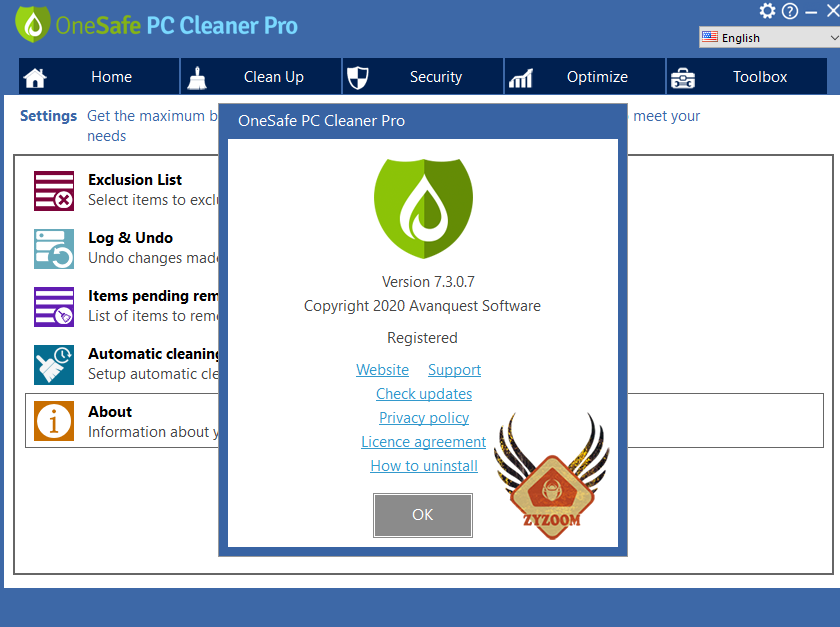Select the Items pending title text
Image resolution: width=840 pixels, height=627 pixels.
tap(153, 296)
